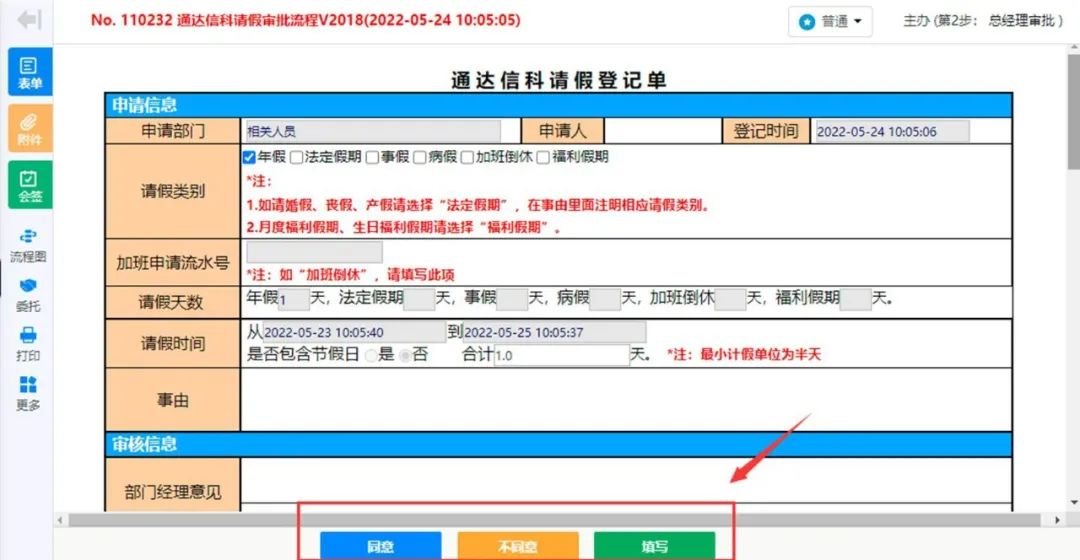This screenshot has width=1080, height=560.
Task: Open the 普通 priority dropdown
Action: click(830, 21)
